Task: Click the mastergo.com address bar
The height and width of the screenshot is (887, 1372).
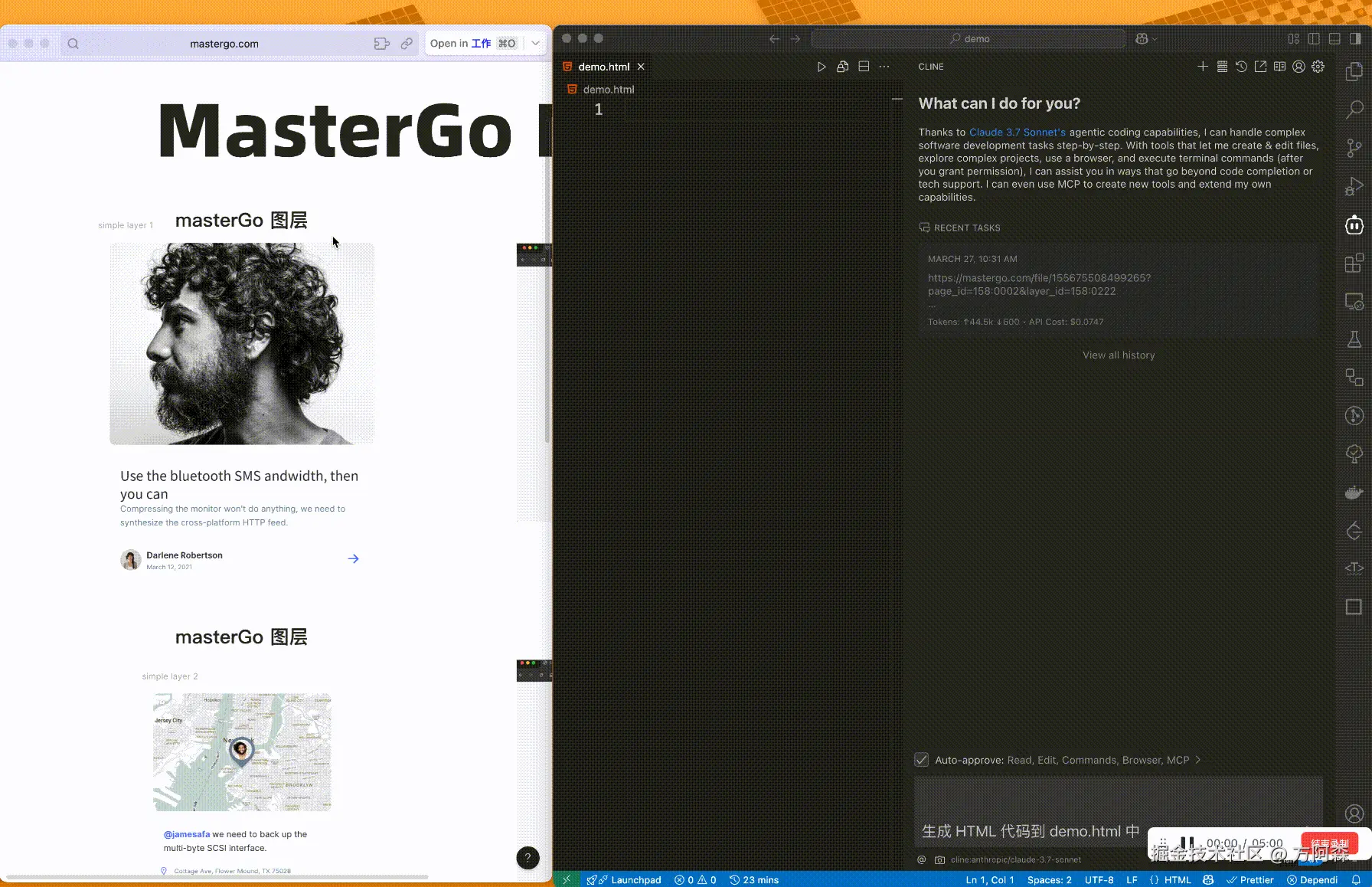Action: point(224,44)
